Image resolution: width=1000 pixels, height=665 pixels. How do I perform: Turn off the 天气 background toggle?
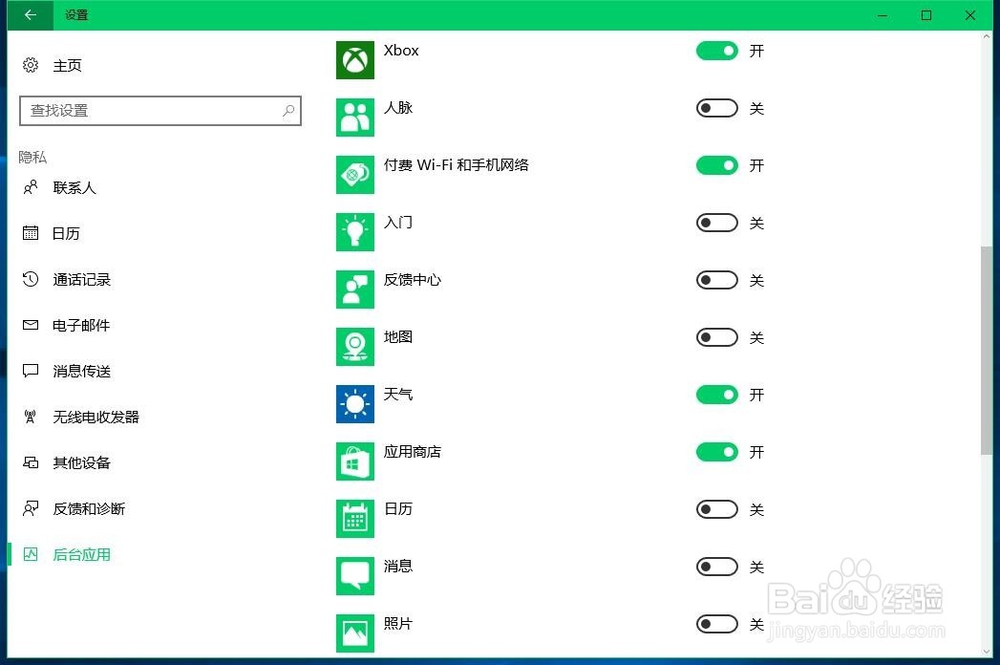coord(716,394)
